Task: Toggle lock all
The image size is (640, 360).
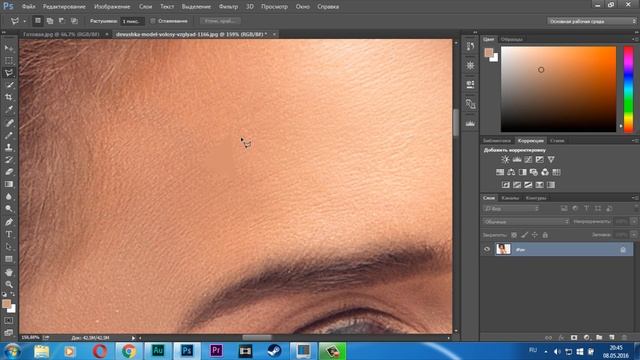Action: (x=545, y=235)
